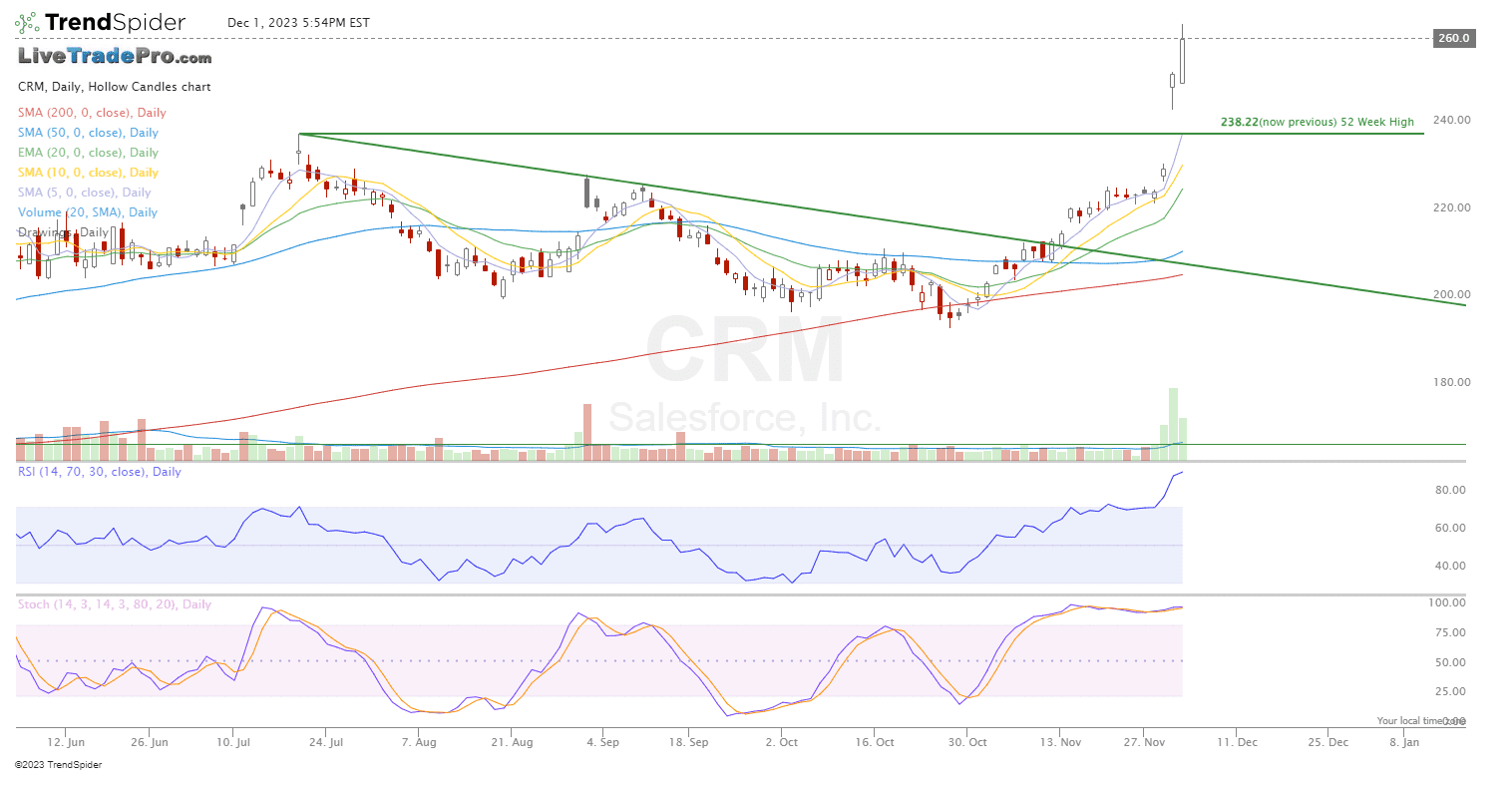Click the 12. Jun date label
The height and width of the screenshot is (785, 1512).
click(x=66, y=742)
